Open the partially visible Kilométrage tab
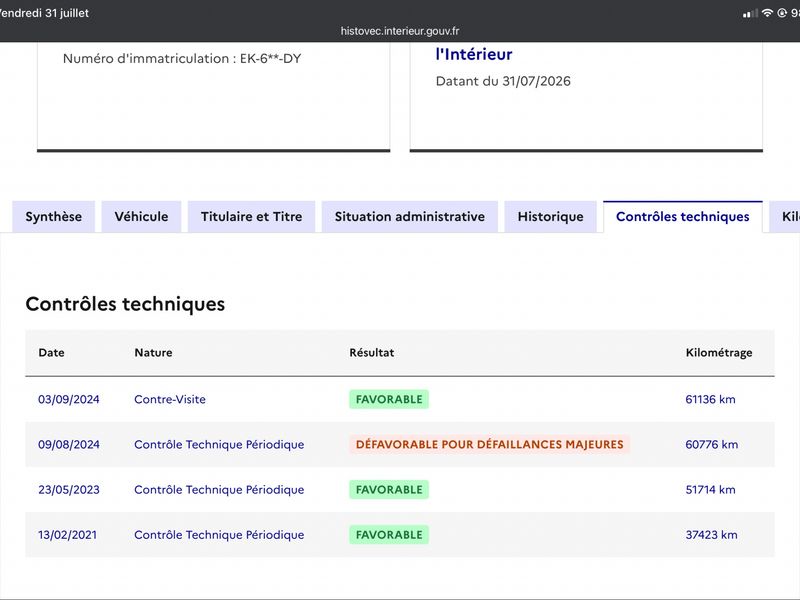This screenshot has width=800, height=600. point(786,217)
